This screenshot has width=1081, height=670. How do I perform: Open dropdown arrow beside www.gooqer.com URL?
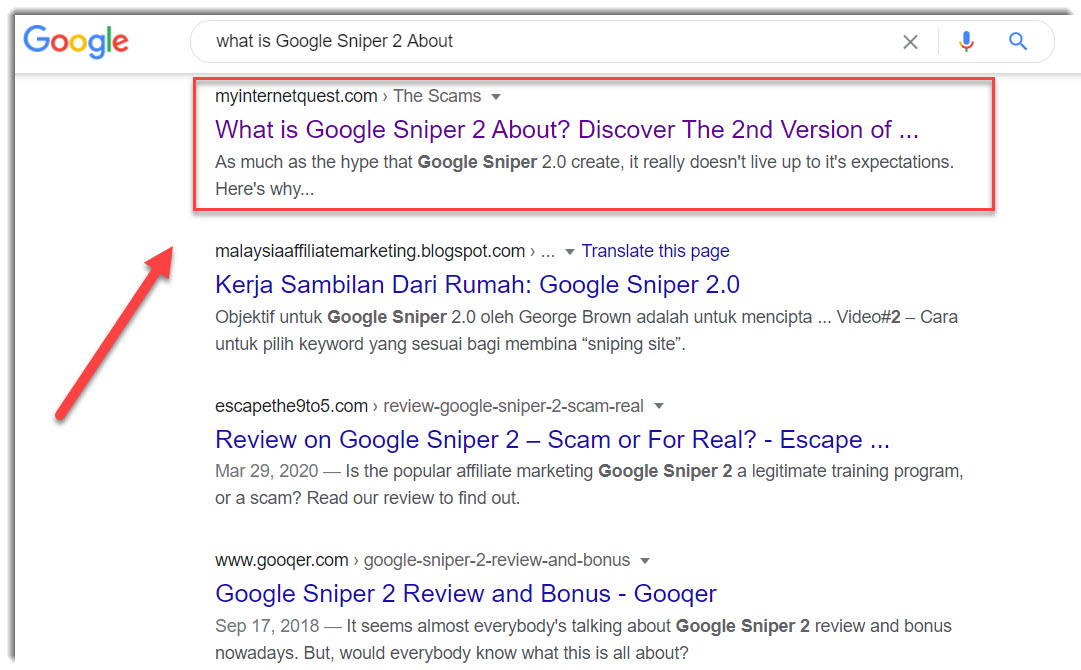[645, 560]
